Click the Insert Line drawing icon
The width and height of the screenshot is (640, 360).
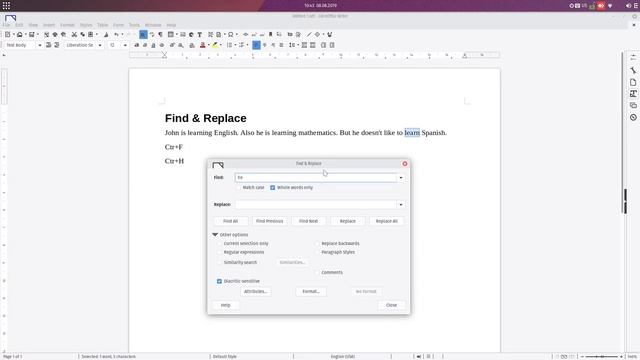tap(309, 35)
